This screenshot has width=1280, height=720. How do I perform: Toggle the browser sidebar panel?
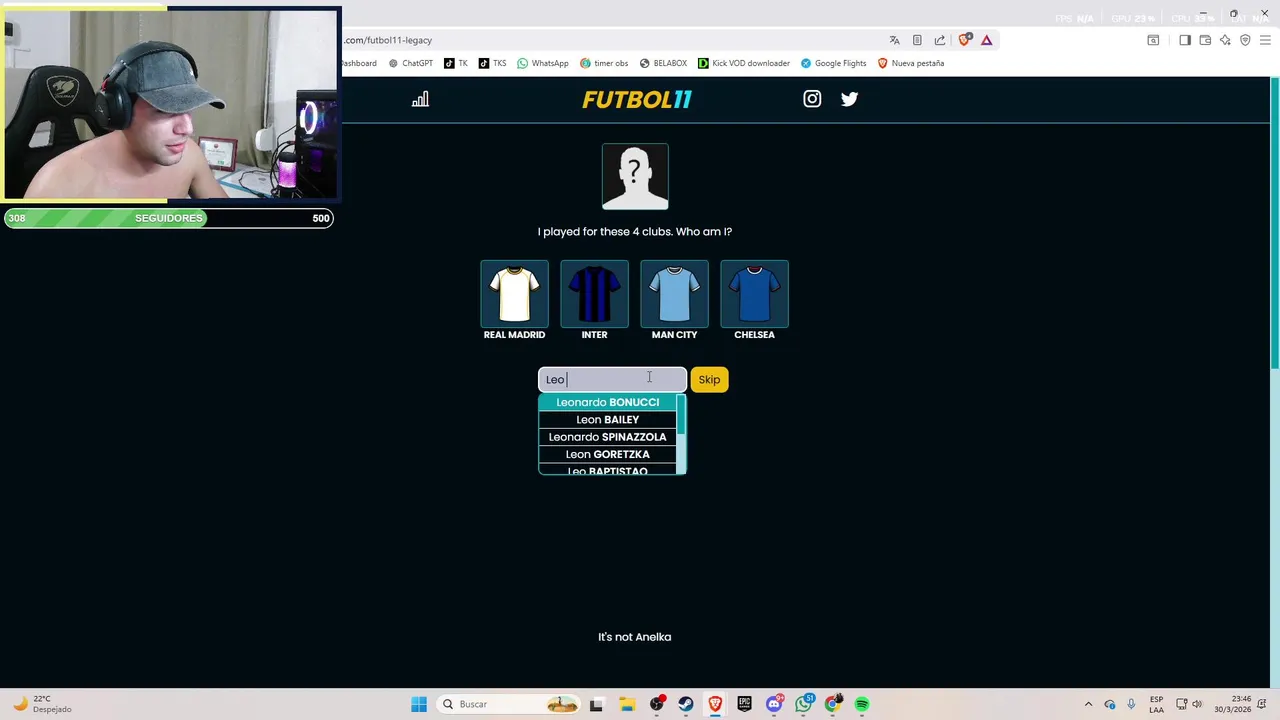[1185, 40]
